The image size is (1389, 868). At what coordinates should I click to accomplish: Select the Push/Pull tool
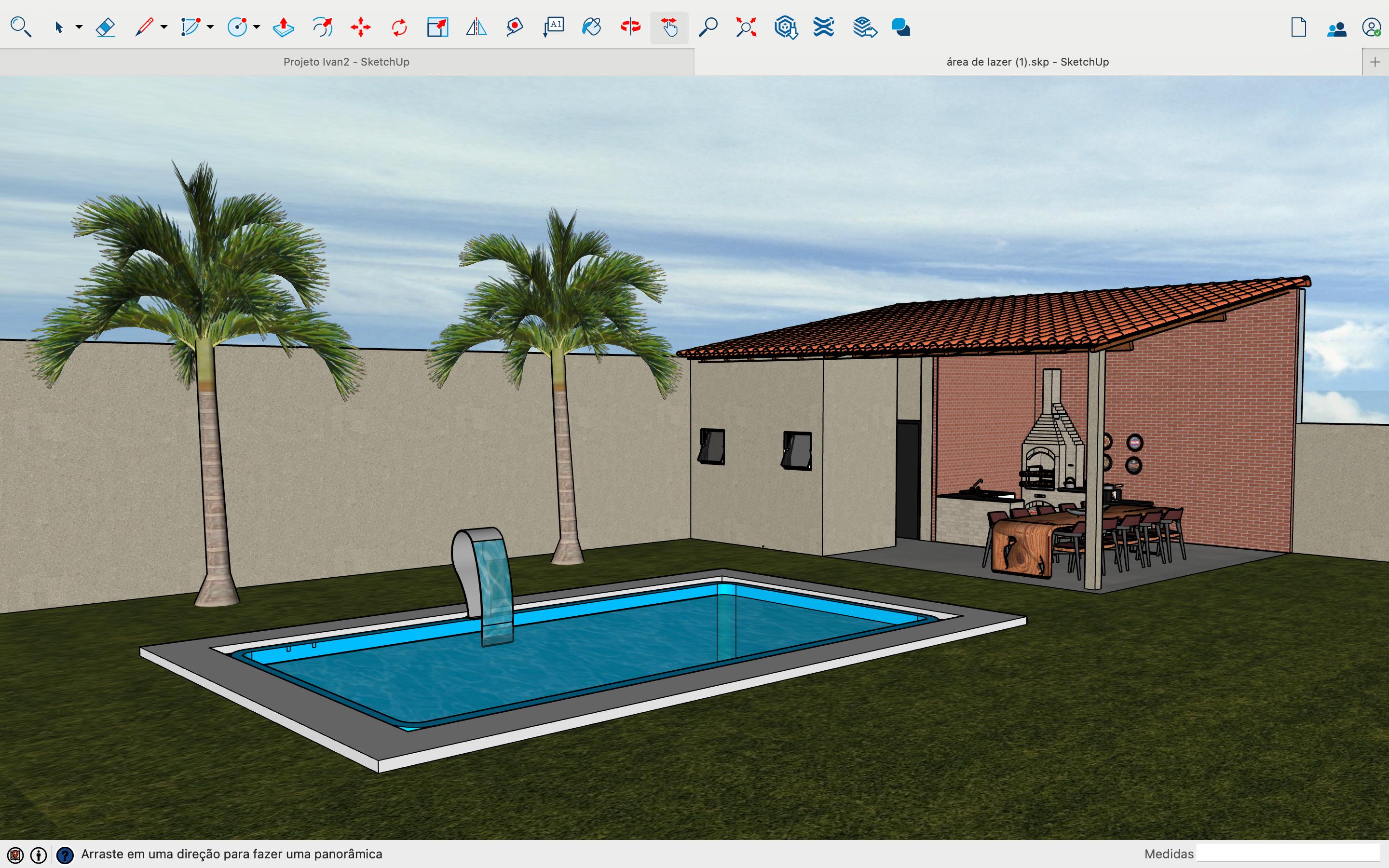tap(284, 27)
